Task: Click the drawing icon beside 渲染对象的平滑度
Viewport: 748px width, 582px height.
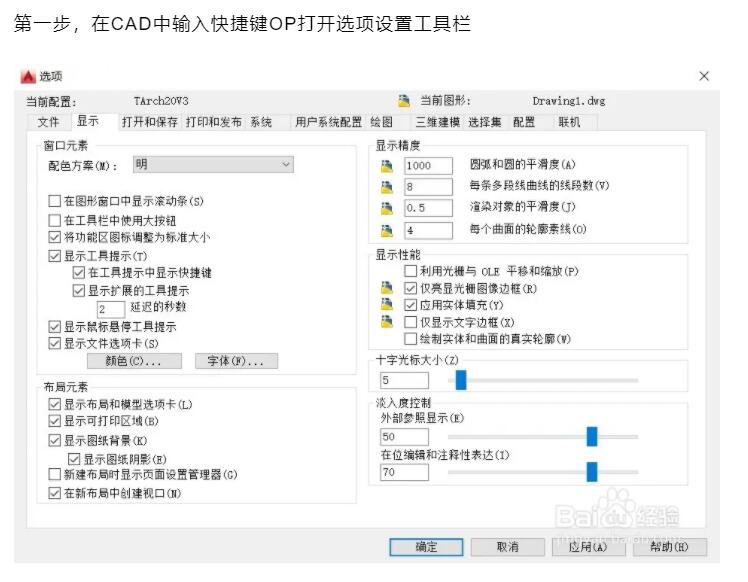Action: 387,208
